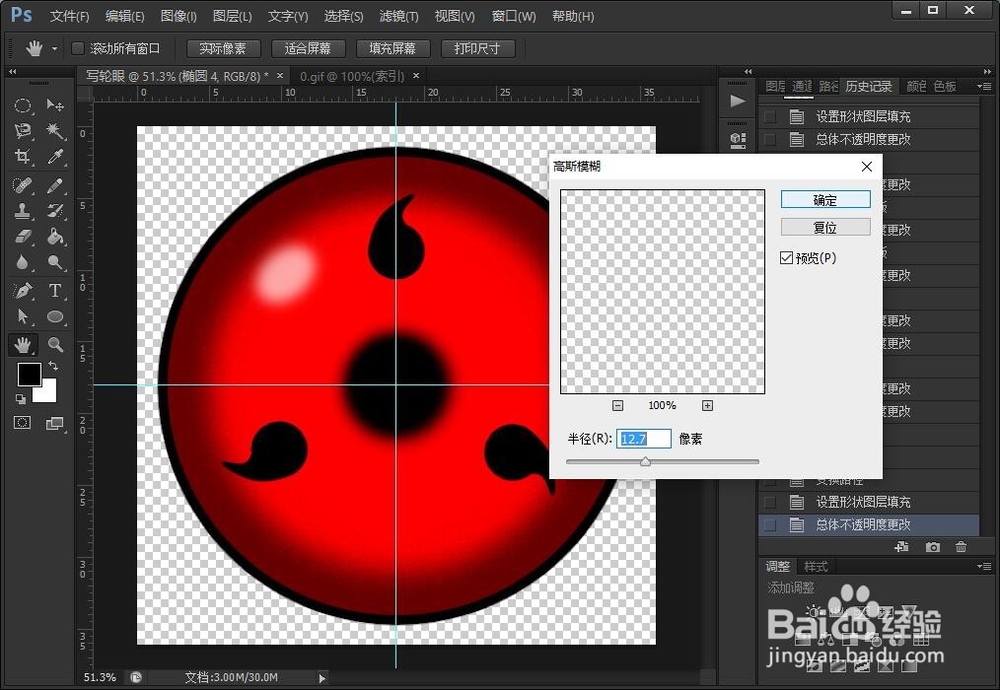Collapse the right panels double arrow

[x=987, y=71]
